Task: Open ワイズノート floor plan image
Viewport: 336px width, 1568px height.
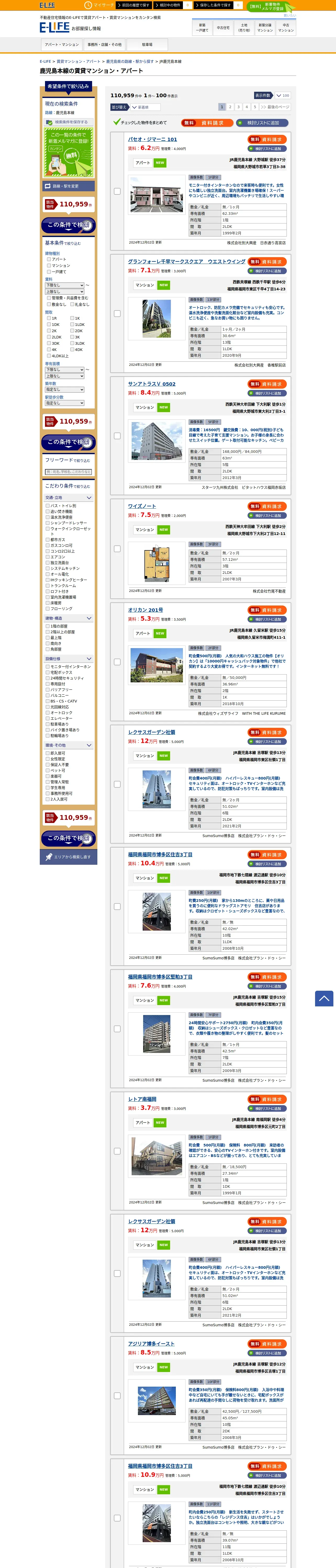Action: pyautogui.click(x=157, y=564)
